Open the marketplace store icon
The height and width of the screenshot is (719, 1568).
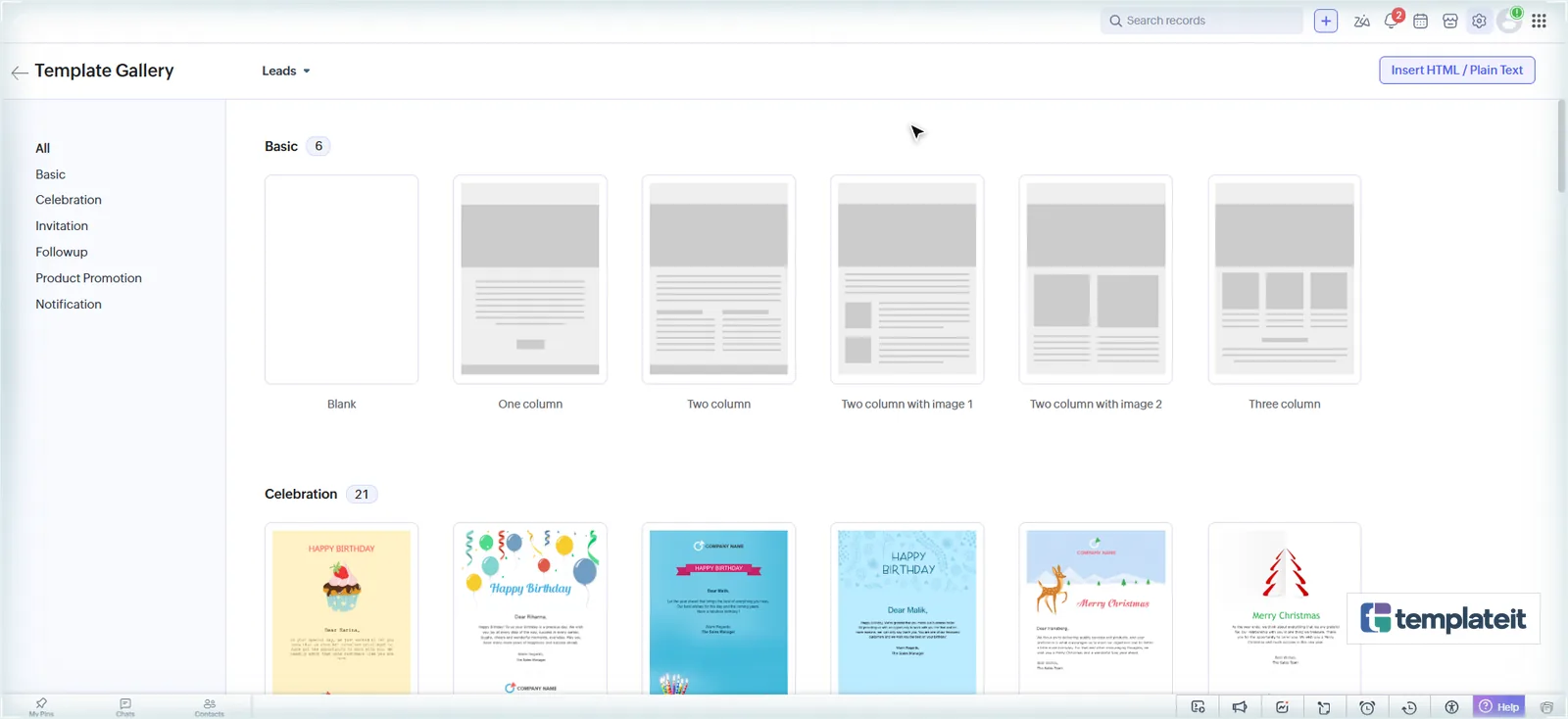1450,21
